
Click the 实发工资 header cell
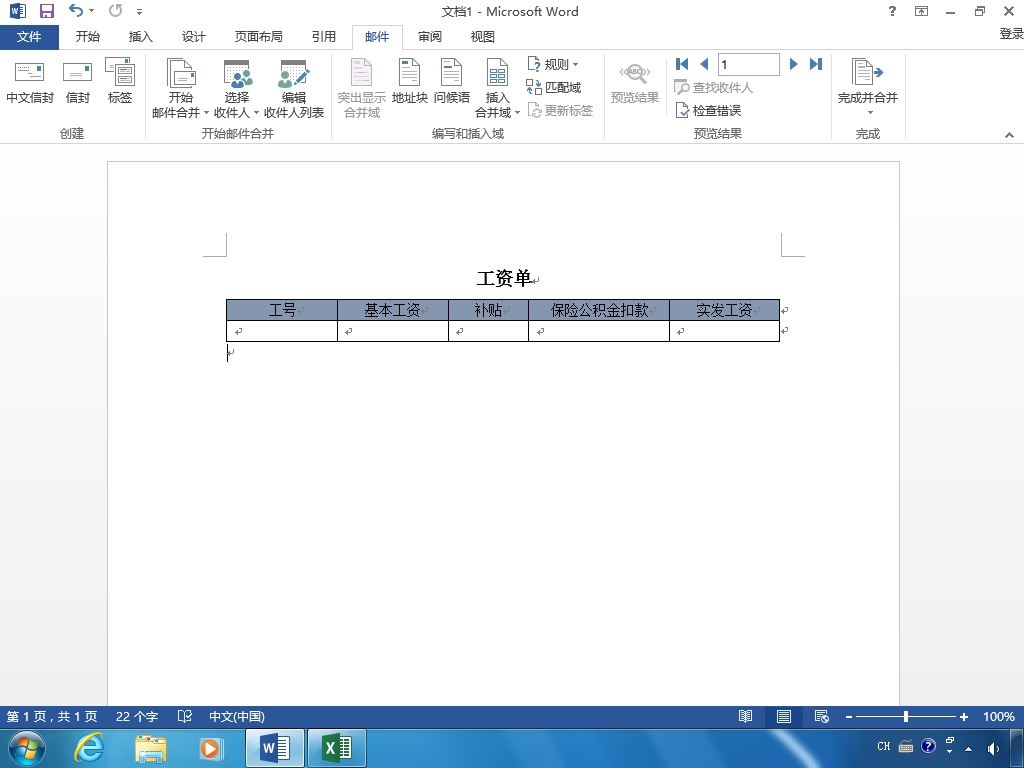[x=724, y=310]
